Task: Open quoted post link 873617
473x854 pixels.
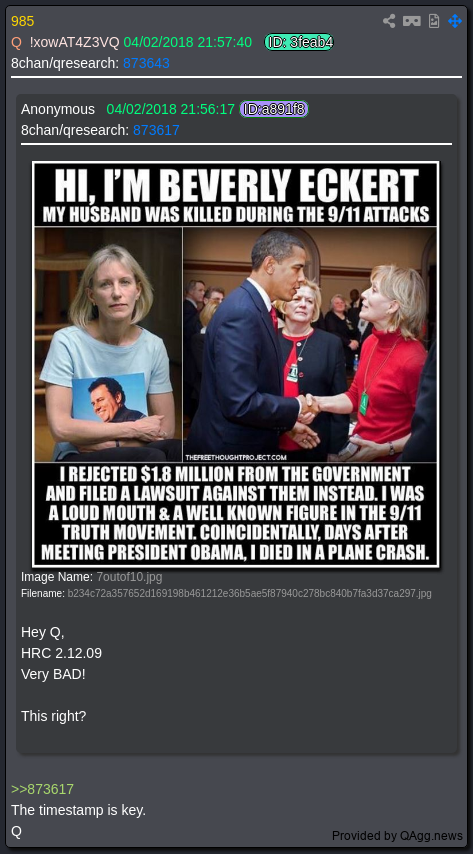Action: (156, 131)
